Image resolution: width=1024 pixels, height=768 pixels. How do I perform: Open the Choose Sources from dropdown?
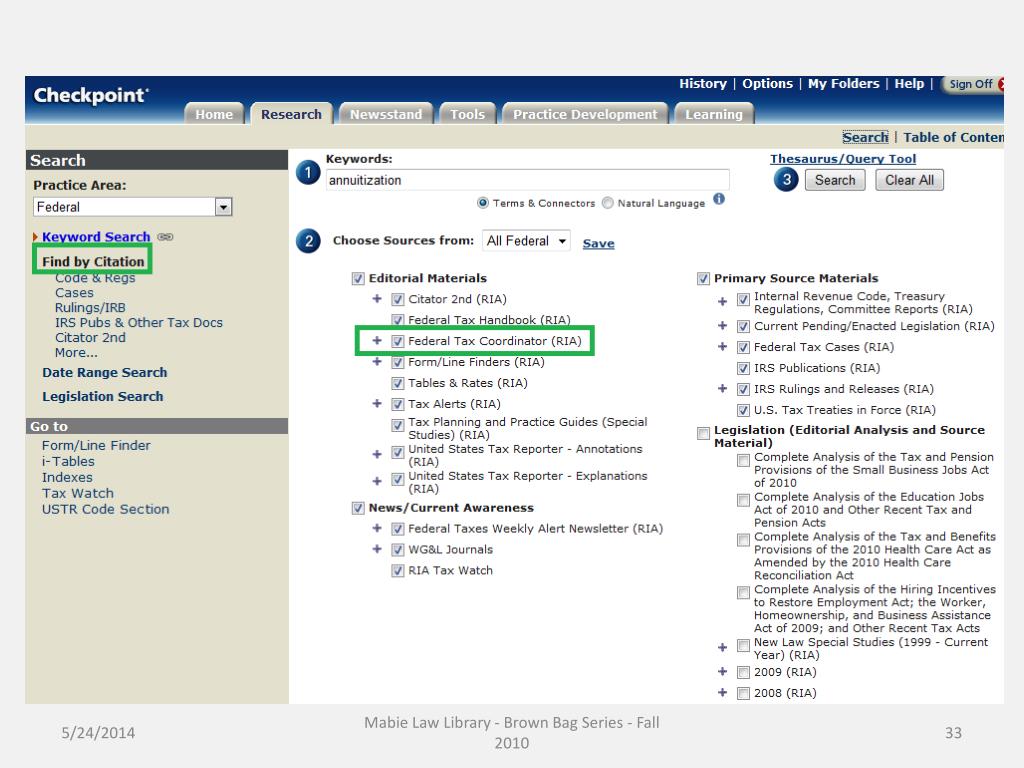point(526,241)
